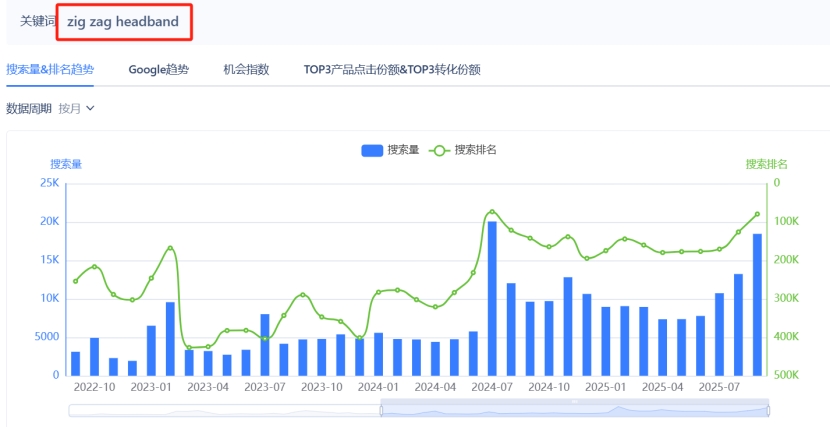Toggle the blue 搜索量 legend icon
Image resolution: width=830 pixels, height=427 pixels.
(372, 150)
